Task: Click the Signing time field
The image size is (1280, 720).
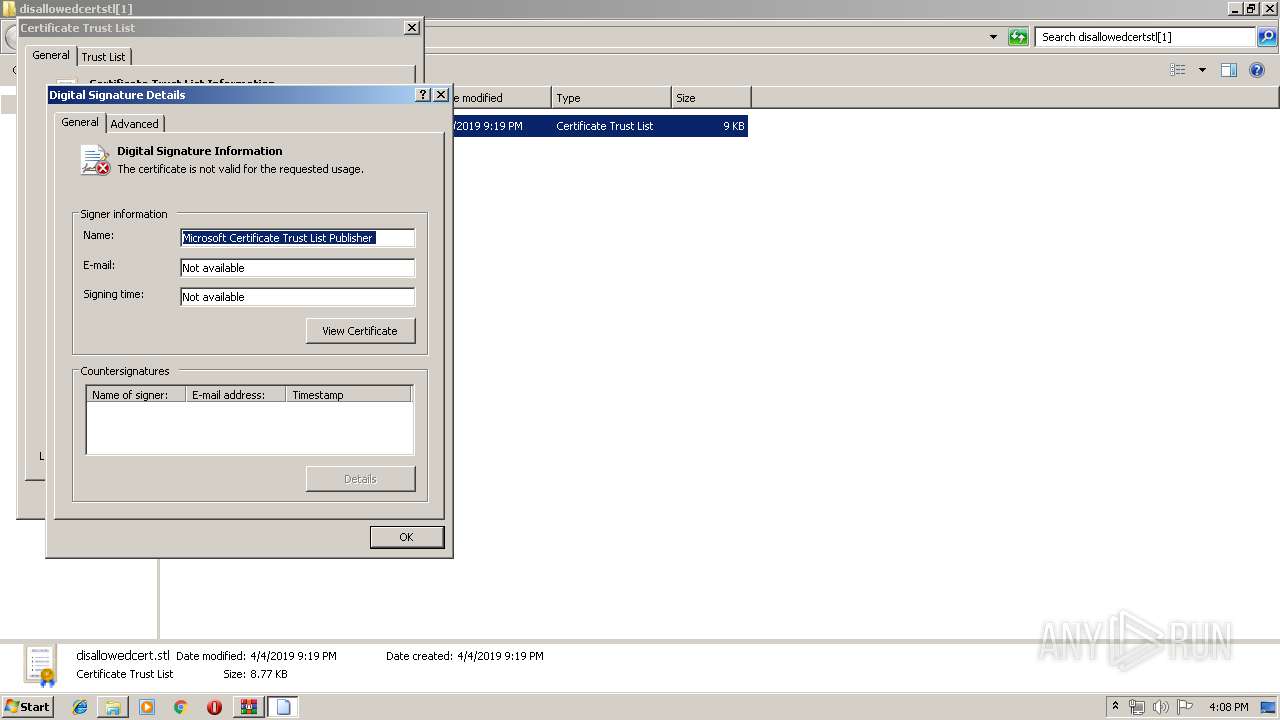Action: [297, 297]
